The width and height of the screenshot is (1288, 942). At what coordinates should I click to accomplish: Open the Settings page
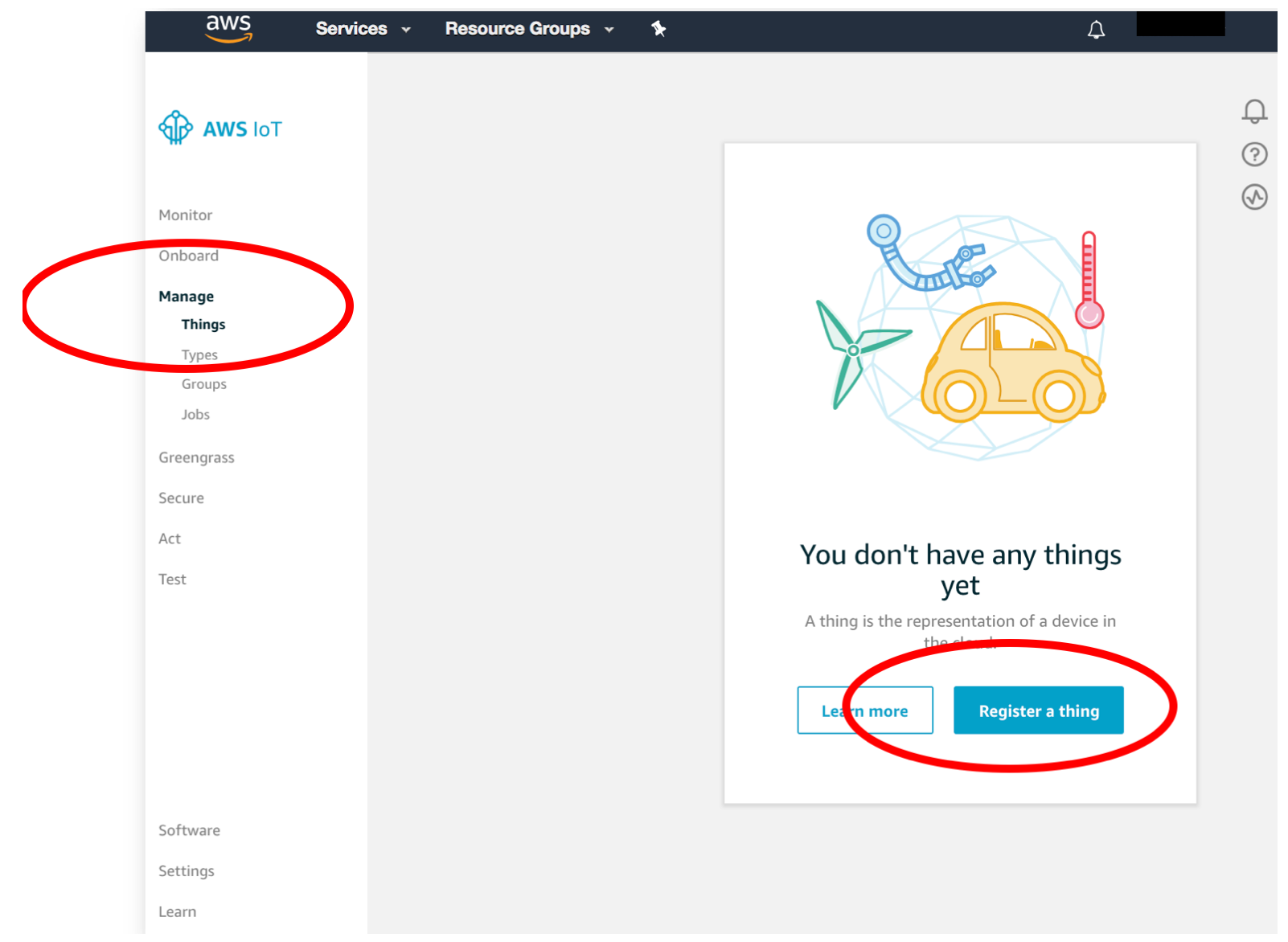tap(187, 871)
